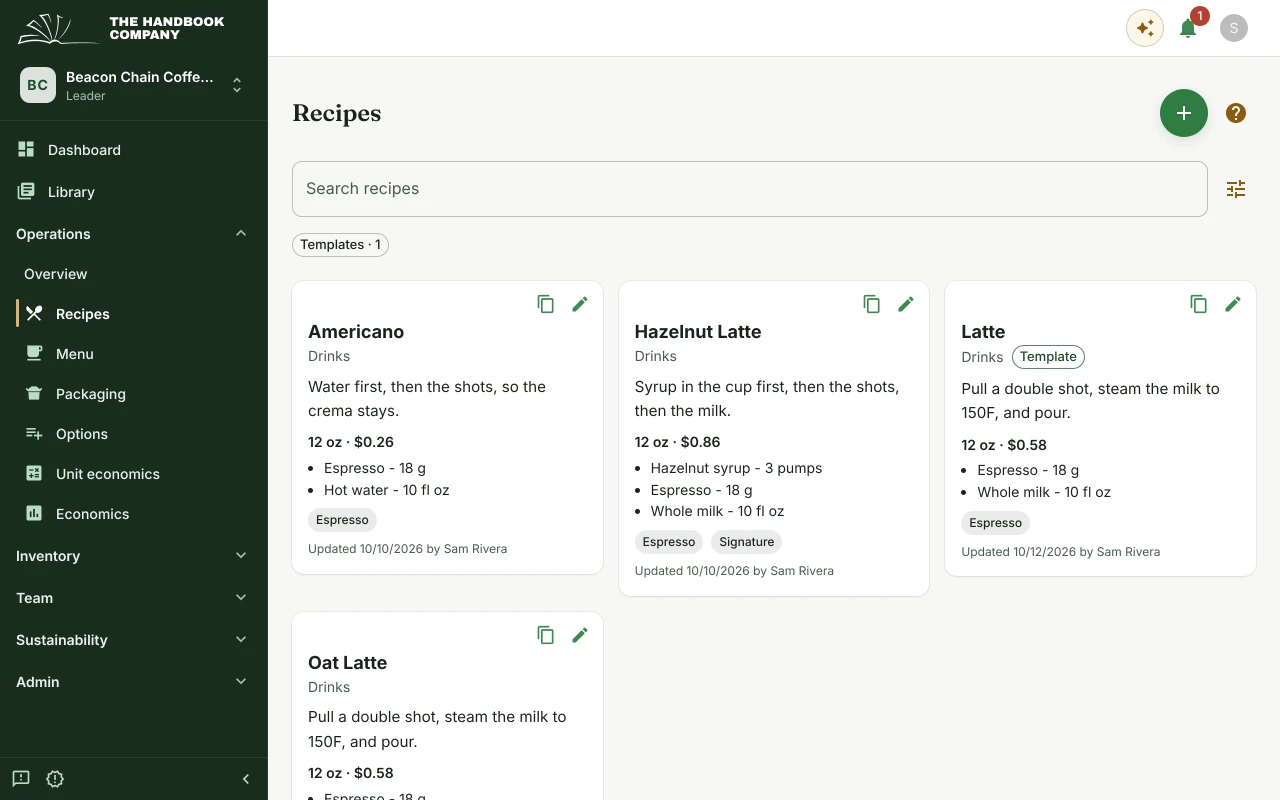Open the feedback icon in sidebar footer
The image size is (1280, 800).
(x=21, y=779)
